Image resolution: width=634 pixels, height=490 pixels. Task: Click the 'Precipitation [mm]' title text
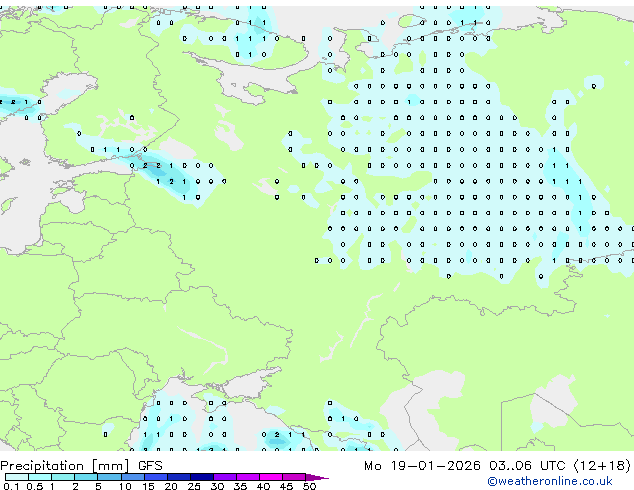[65, 466]
